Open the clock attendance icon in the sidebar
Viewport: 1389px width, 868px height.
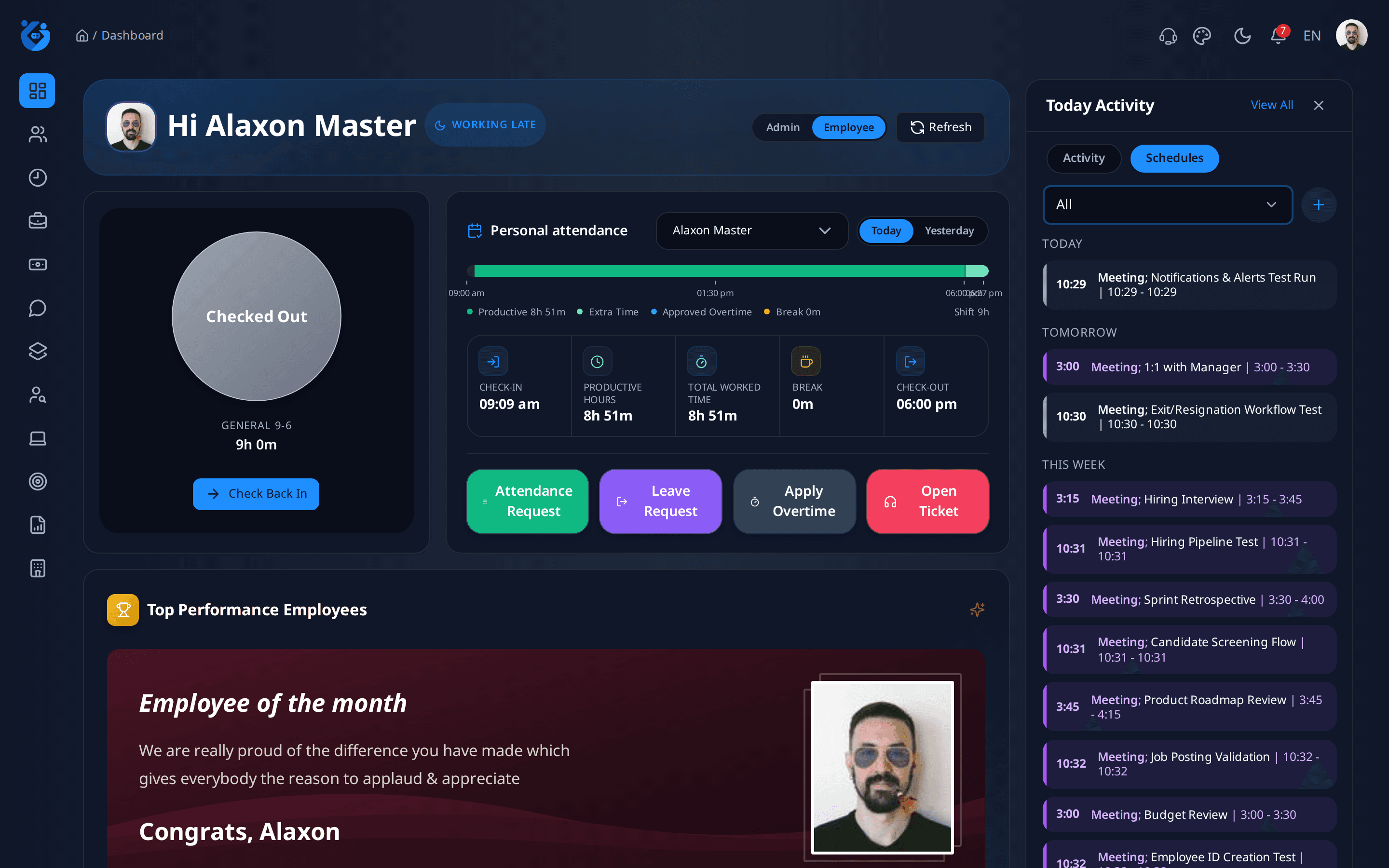point(37,177)
